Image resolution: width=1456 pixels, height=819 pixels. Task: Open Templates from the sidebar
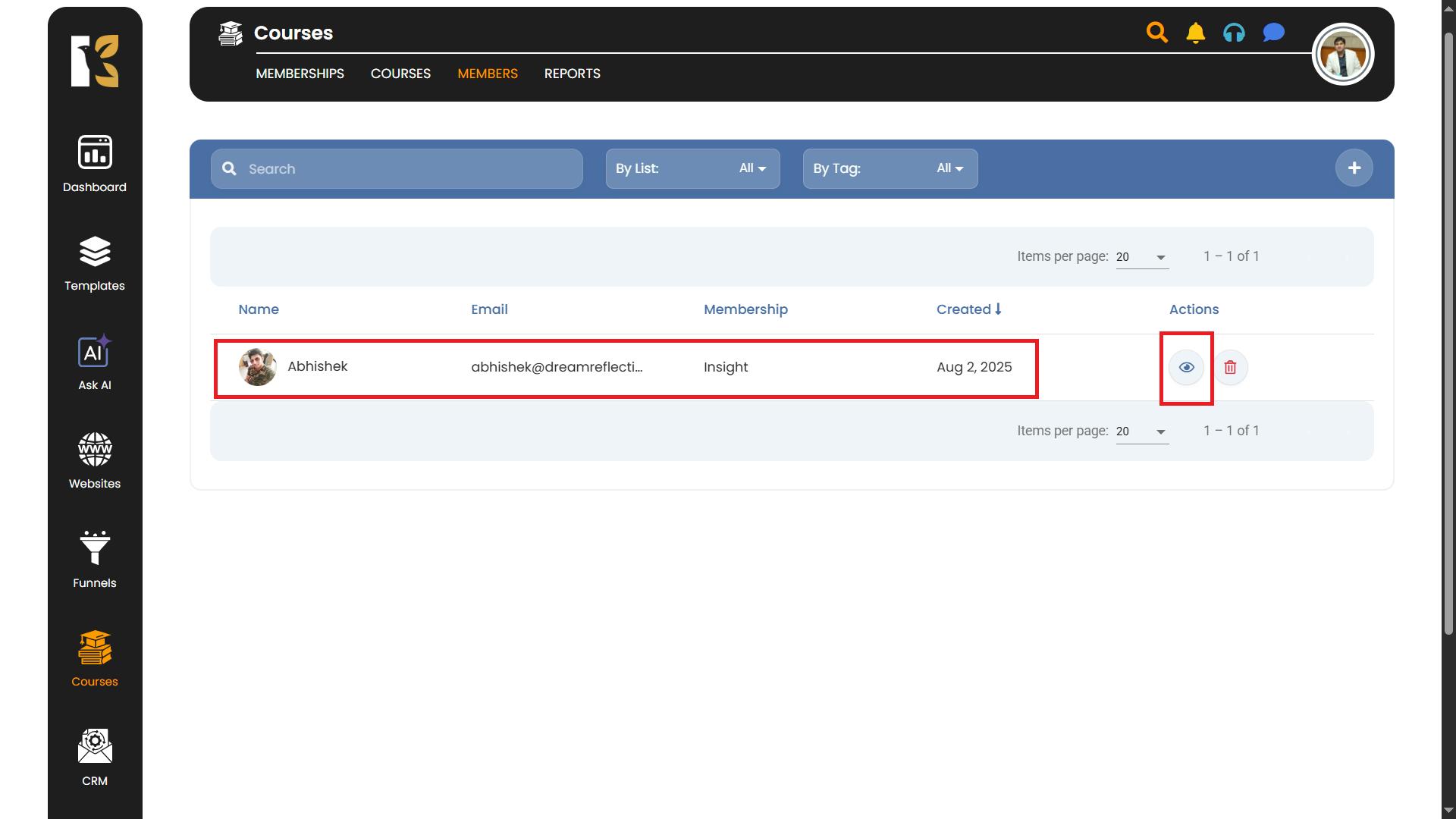point(95,262)
